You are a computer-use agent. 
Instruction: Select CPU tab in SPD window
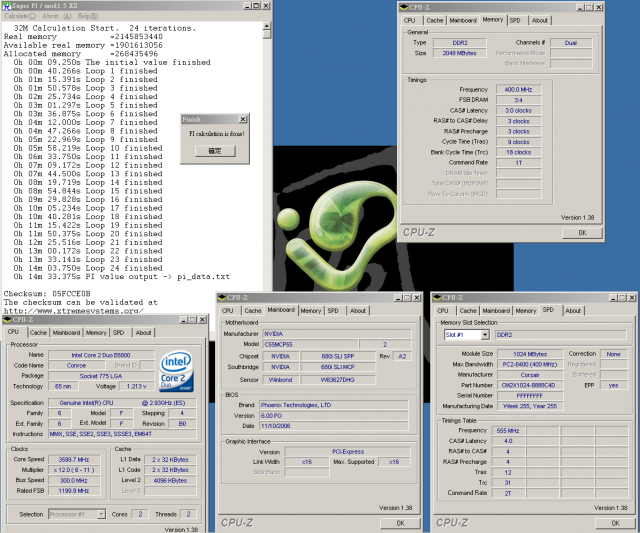click(443, 311)
